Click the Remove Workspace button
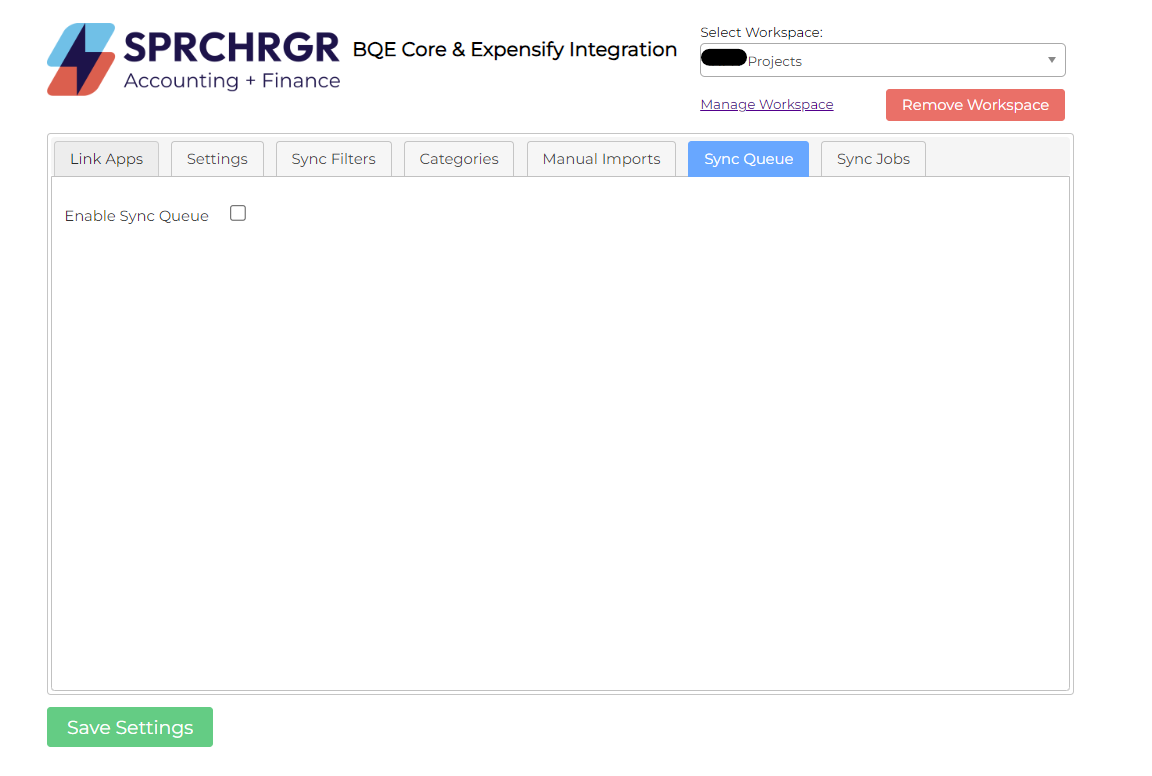The width and height of the screenshot is (1152, 776). click(976, 105)
